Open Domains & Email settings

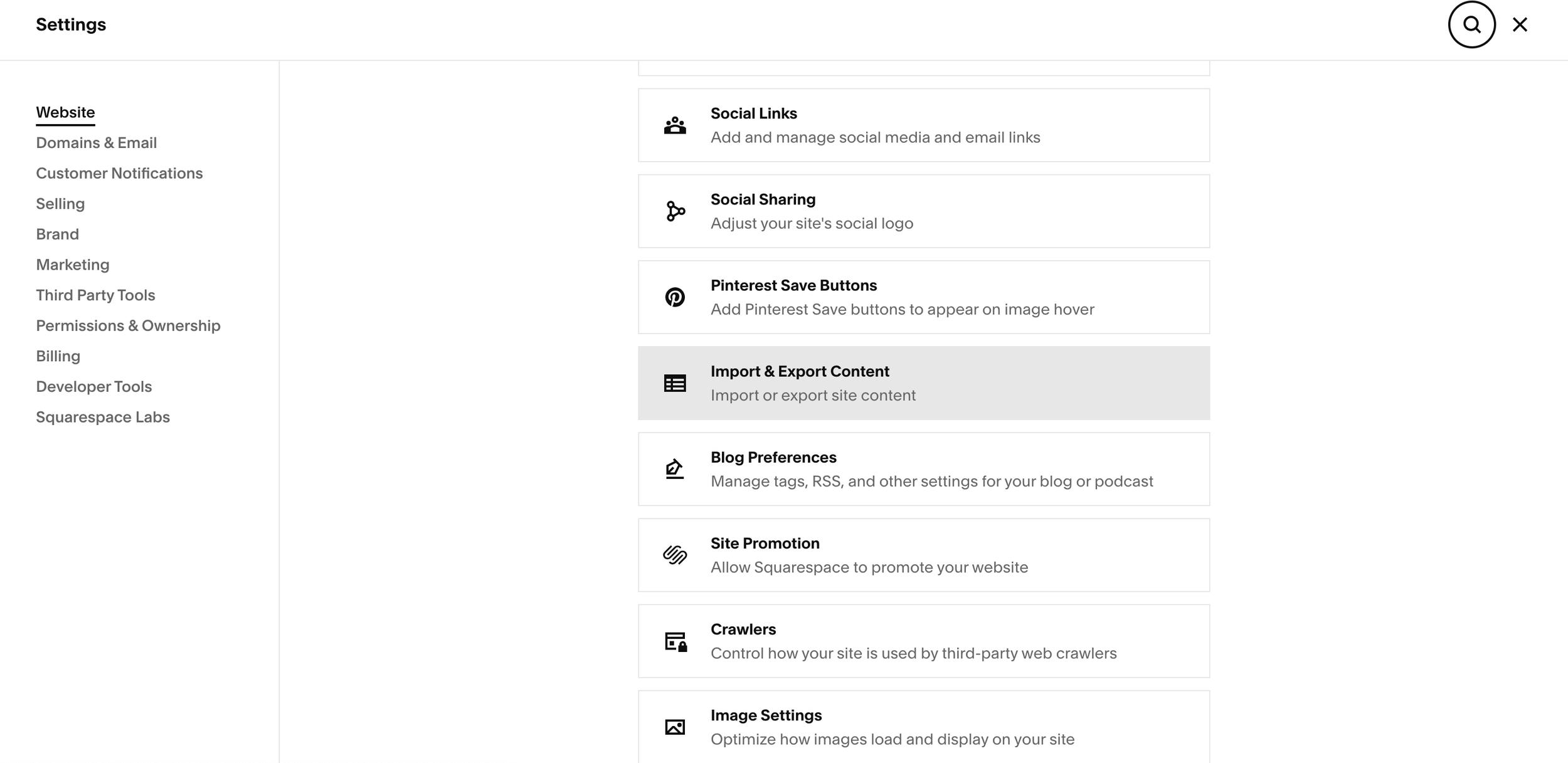click(96, 142)
